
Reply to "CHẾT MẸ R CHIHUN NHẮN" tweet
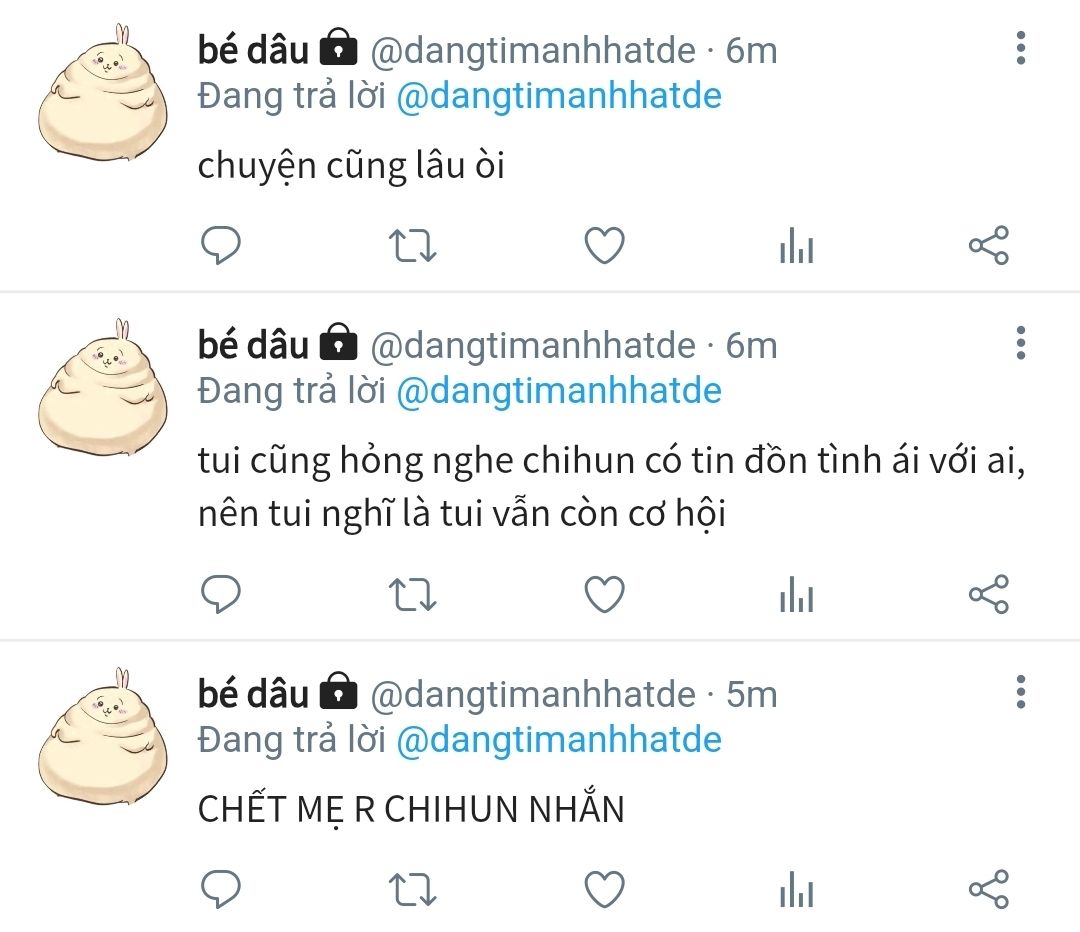[220, 889]
